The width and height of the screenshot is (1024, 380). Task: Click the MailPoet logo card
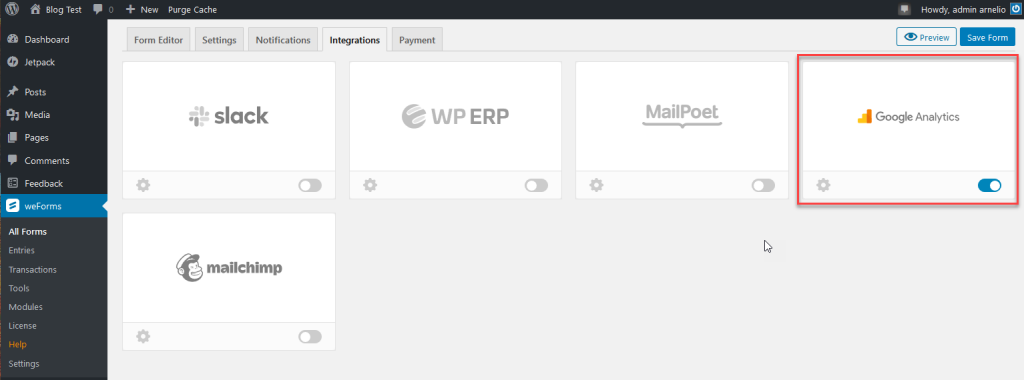[x=682, y=116]
